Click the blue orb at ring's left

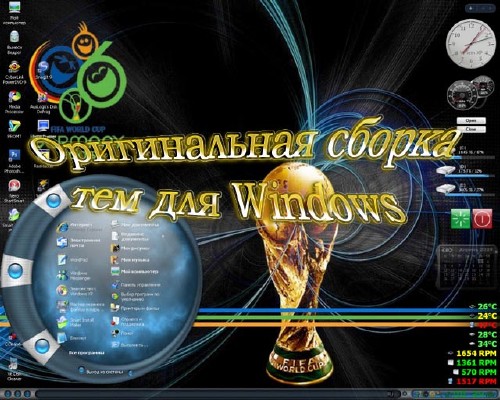tap(15, 271)
